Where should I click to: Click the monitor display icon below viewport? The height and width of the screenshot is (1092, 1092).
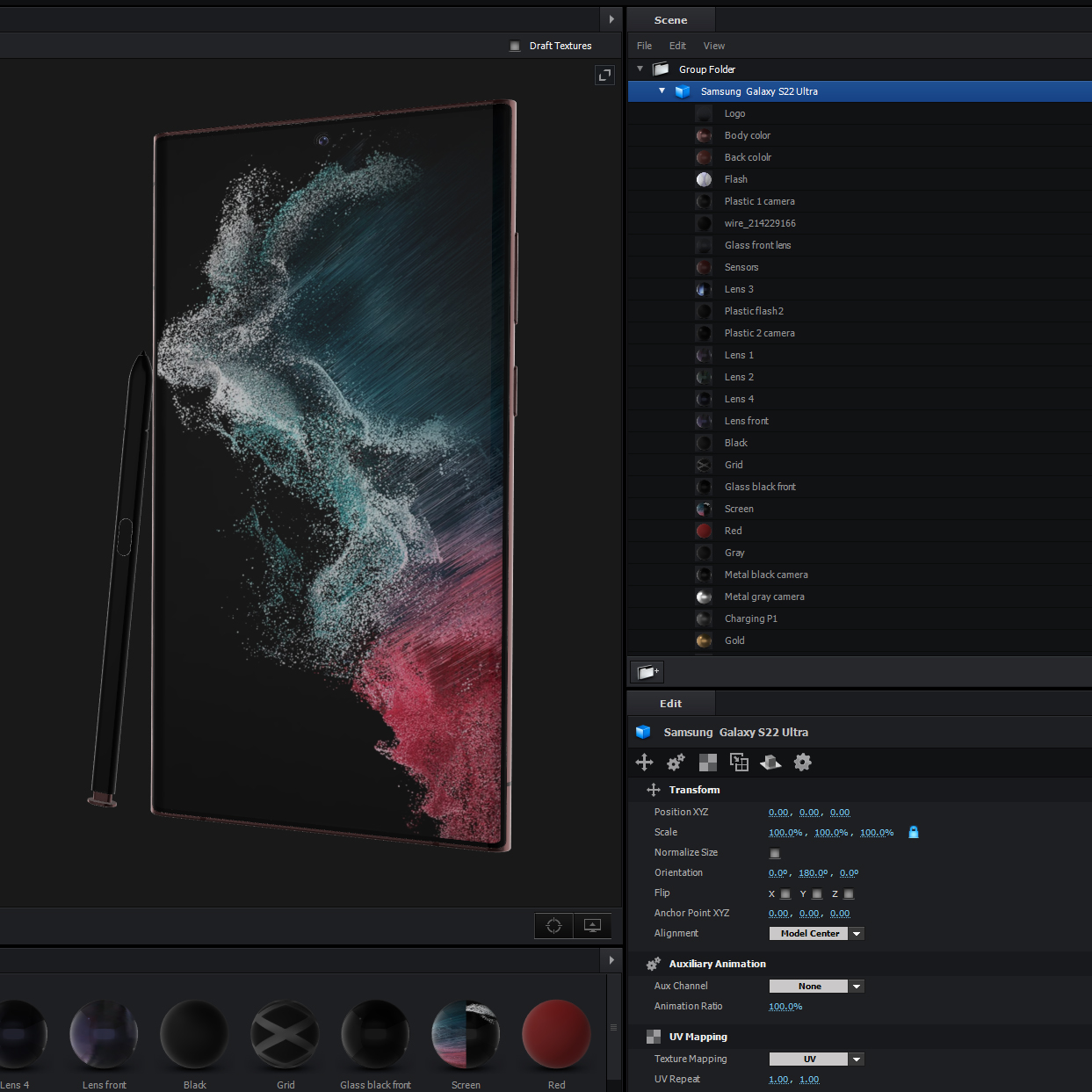[592, 926]
